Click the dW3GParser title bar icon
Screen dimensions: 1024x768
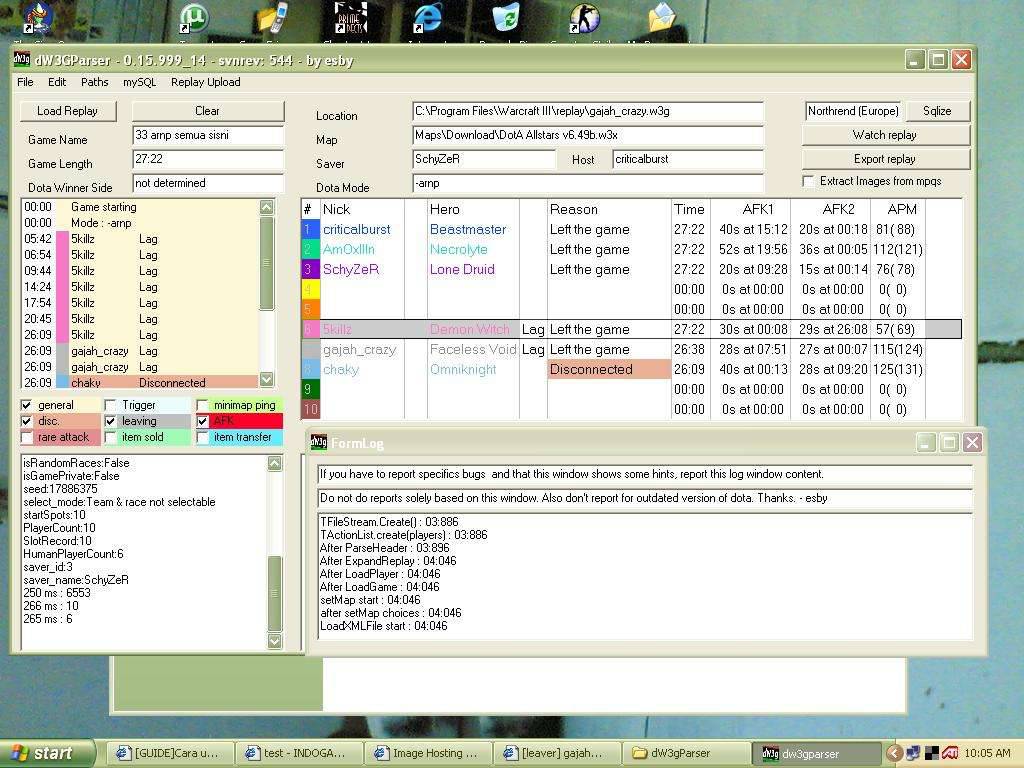point(22,60)
